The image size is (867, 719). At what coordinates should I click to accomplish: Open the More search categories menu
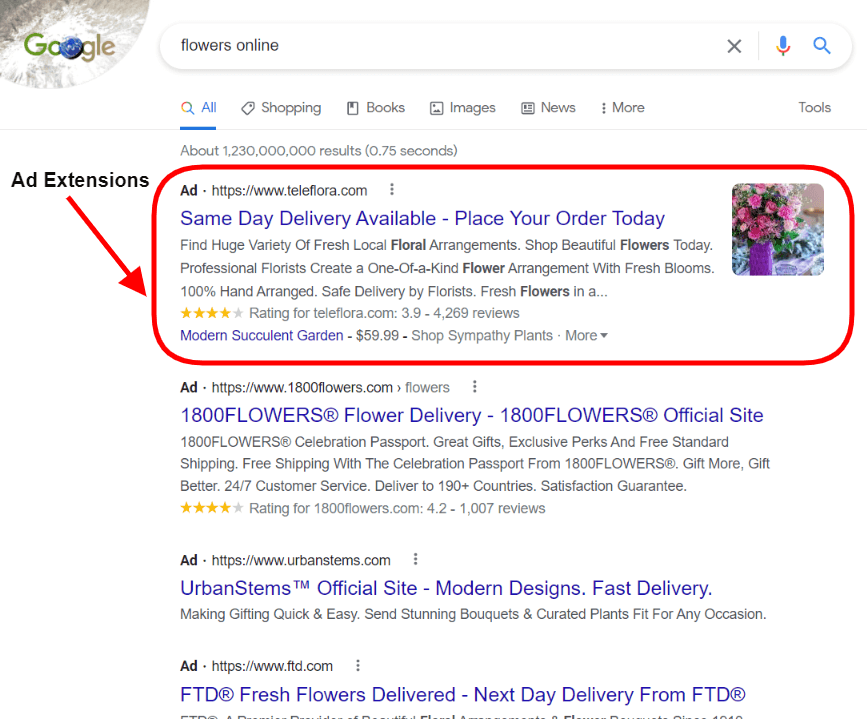click(x=623, y=108)
